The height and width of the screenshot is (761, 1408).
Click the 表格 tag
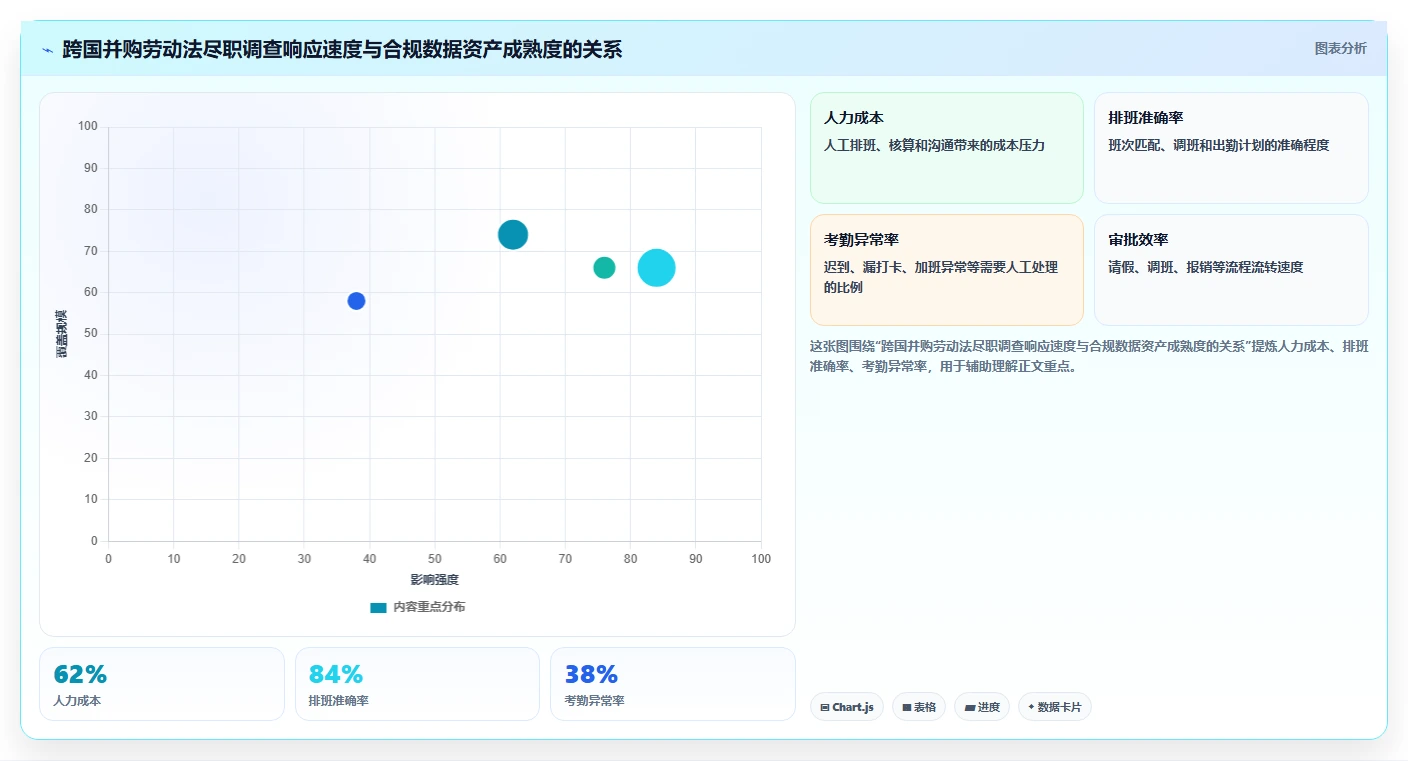[919, 707]
